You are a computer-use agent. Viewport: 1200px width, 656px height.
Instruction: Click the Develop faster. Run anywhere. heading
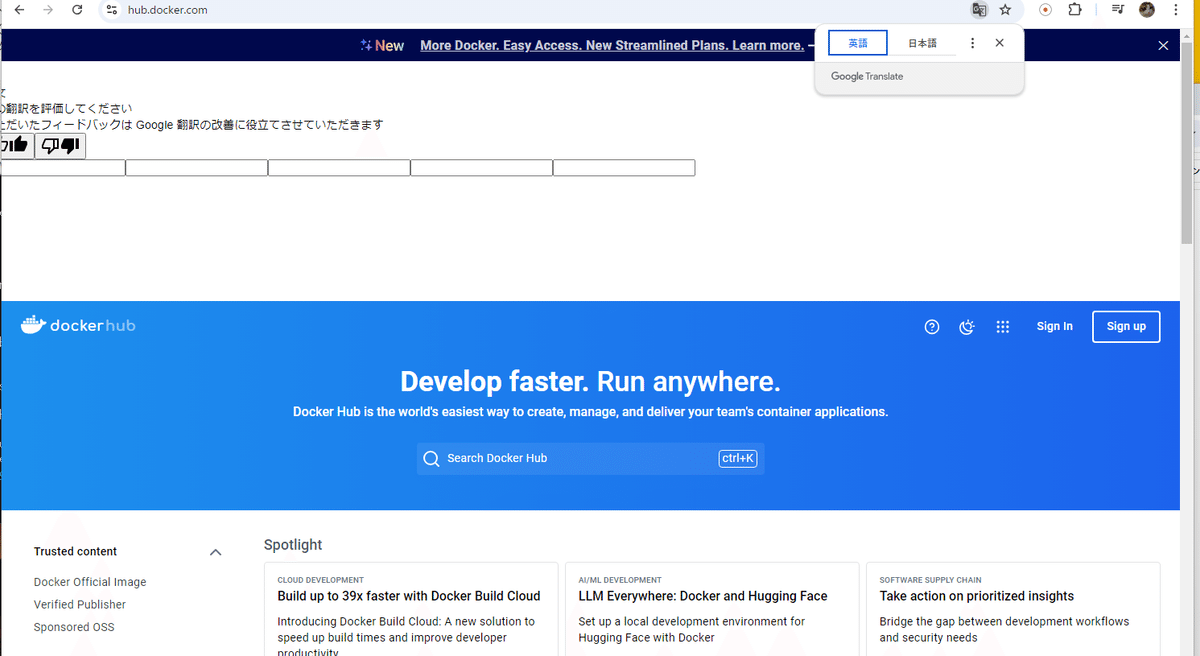click(590, 382)
